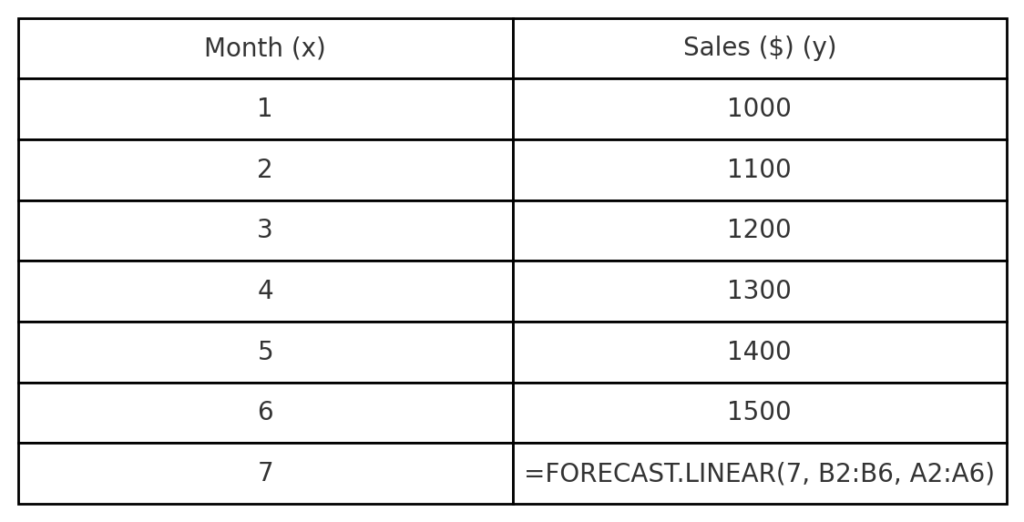This screenshot has height=522, width=1024.
Task: Select the cell containing month 1
Action: (265, 108)
